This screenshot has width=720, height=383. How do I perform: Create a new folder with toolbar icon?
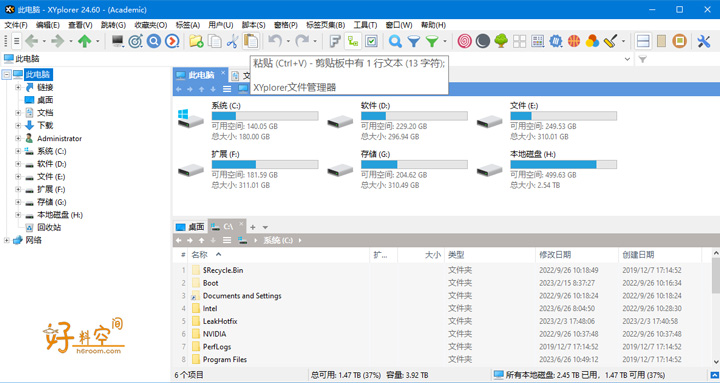(197, 41)
